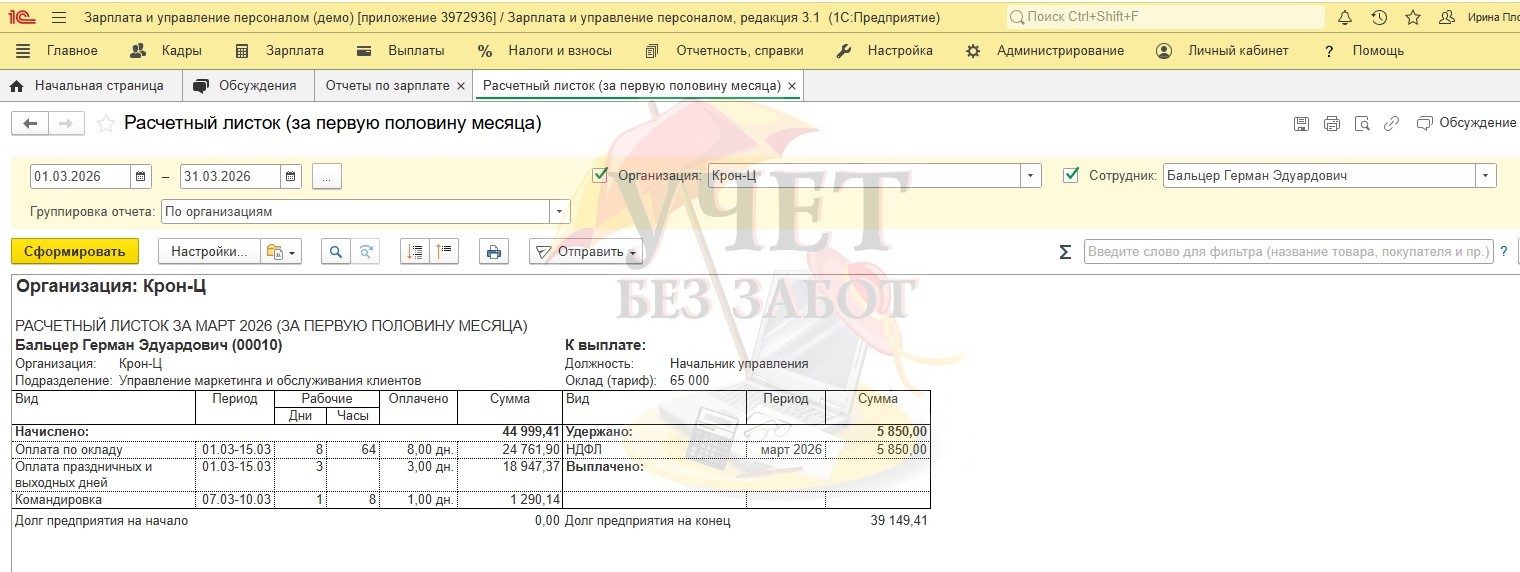Open Главное menu section
This screenshot has width=1520, height=572.
coord(57,51)
